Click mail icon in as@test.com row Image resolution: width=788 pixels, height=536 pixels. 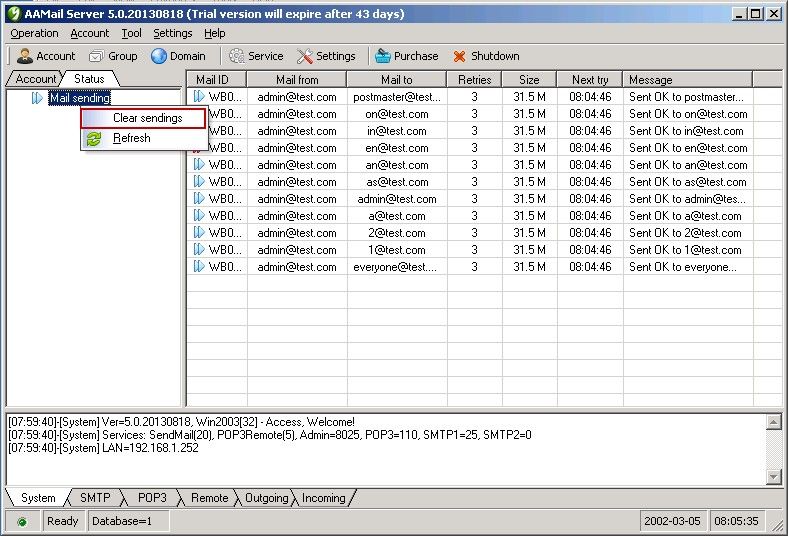[x=199, y=181]
